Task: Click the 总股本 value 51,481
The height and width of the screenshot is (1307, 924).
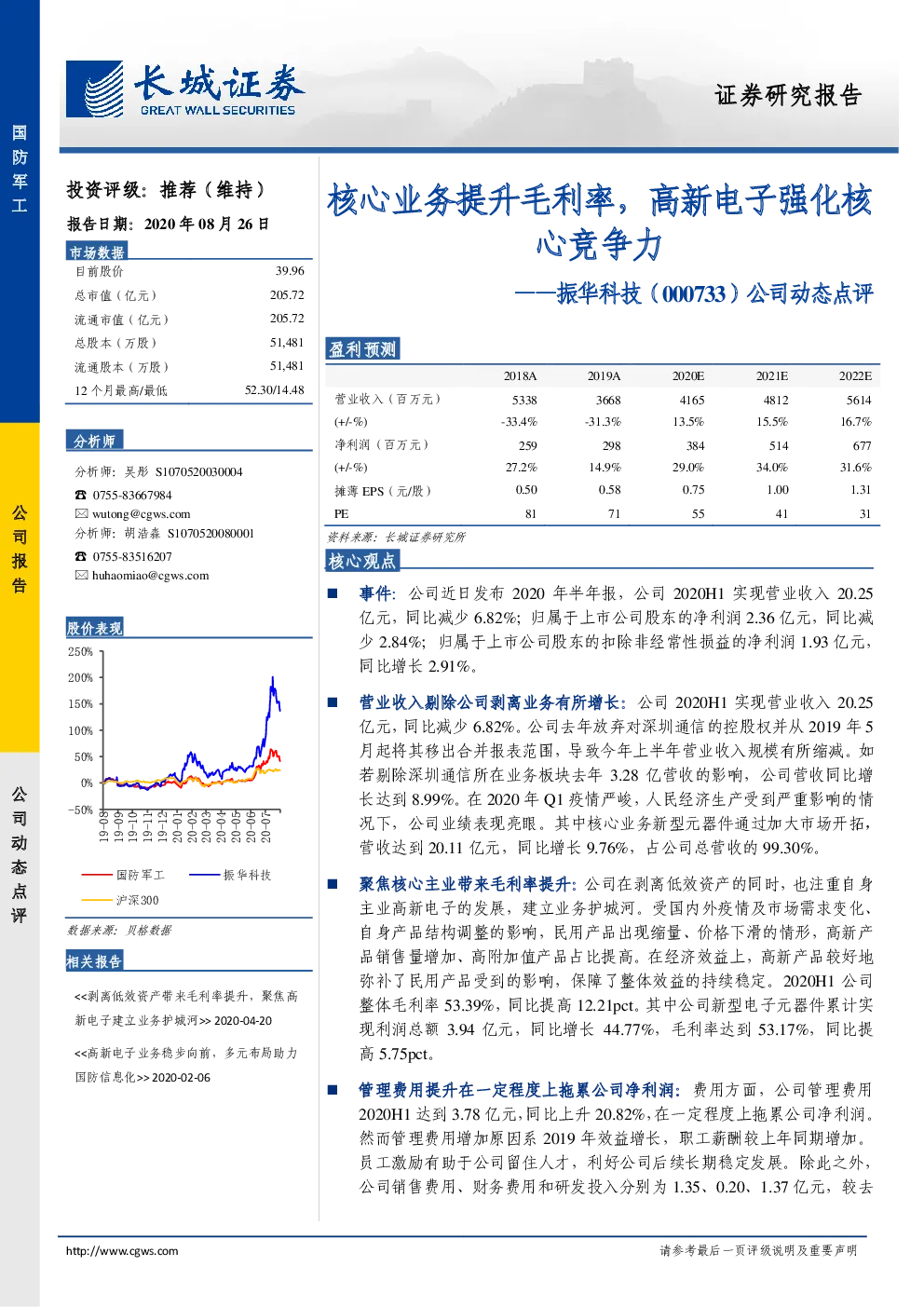Action: (287, 343)
